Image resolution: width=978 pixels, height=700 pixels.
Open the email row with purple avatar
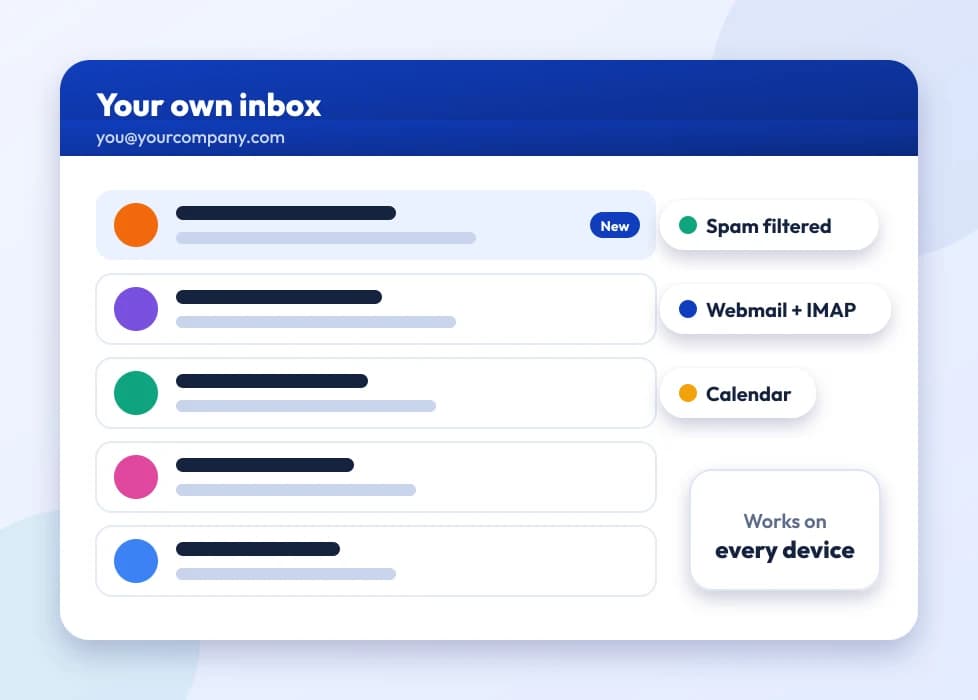(x=376, y=309)
